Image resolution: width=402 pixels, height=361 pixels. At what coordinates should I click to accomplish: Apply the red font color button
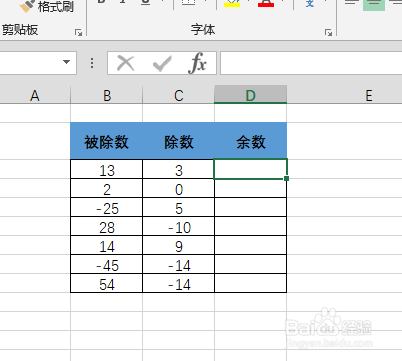(266, 4)
